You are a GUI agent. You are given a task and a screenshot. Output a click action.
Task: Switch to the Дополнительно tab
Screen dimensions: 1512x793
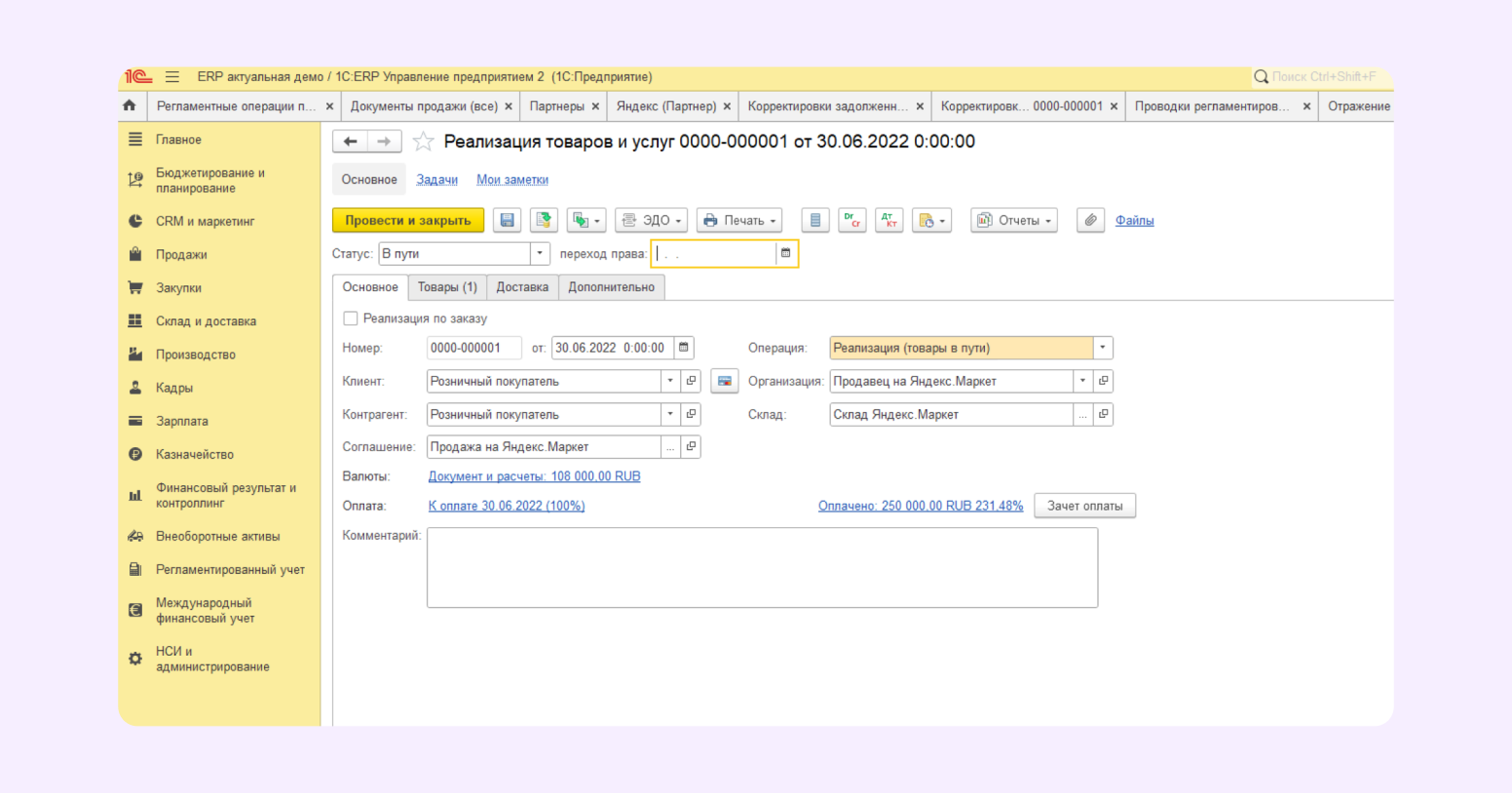click(x=612, y=286)
